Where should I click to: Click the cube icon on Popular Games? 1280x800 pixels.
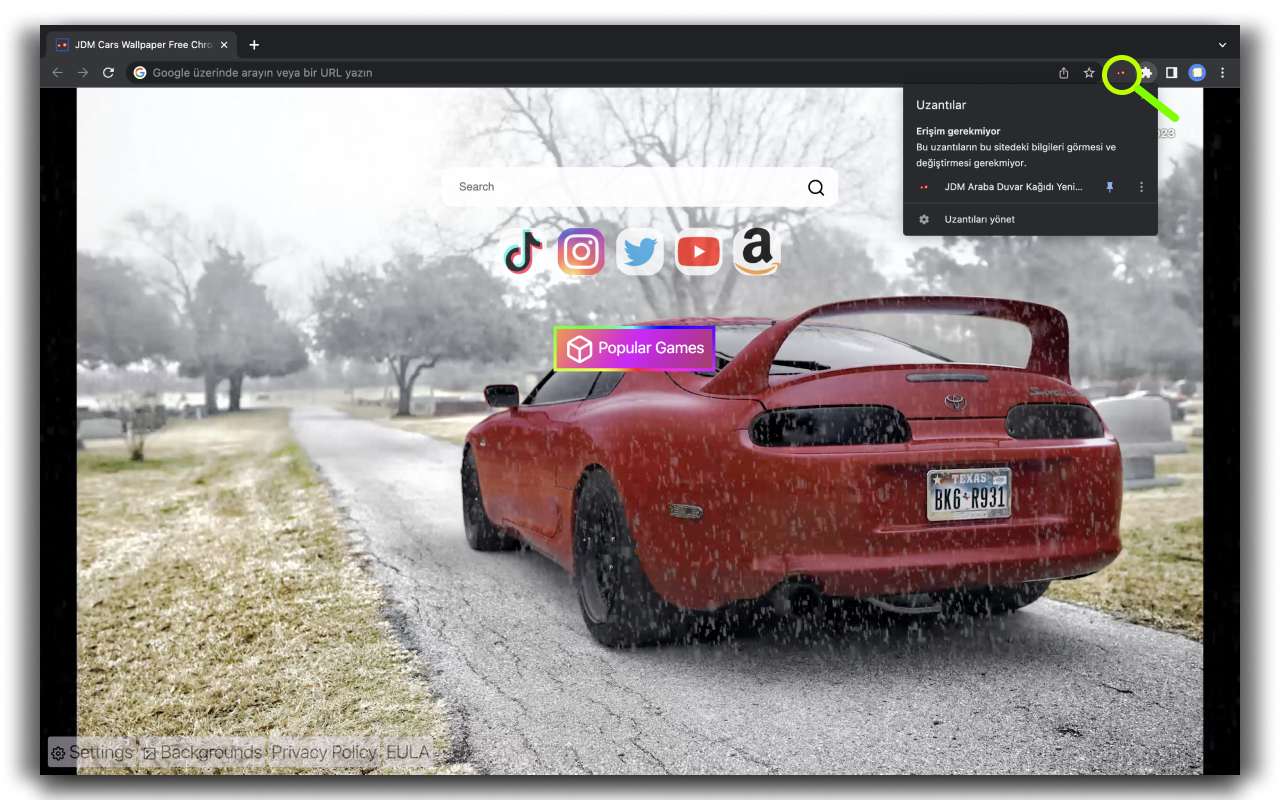pos(580,348)
